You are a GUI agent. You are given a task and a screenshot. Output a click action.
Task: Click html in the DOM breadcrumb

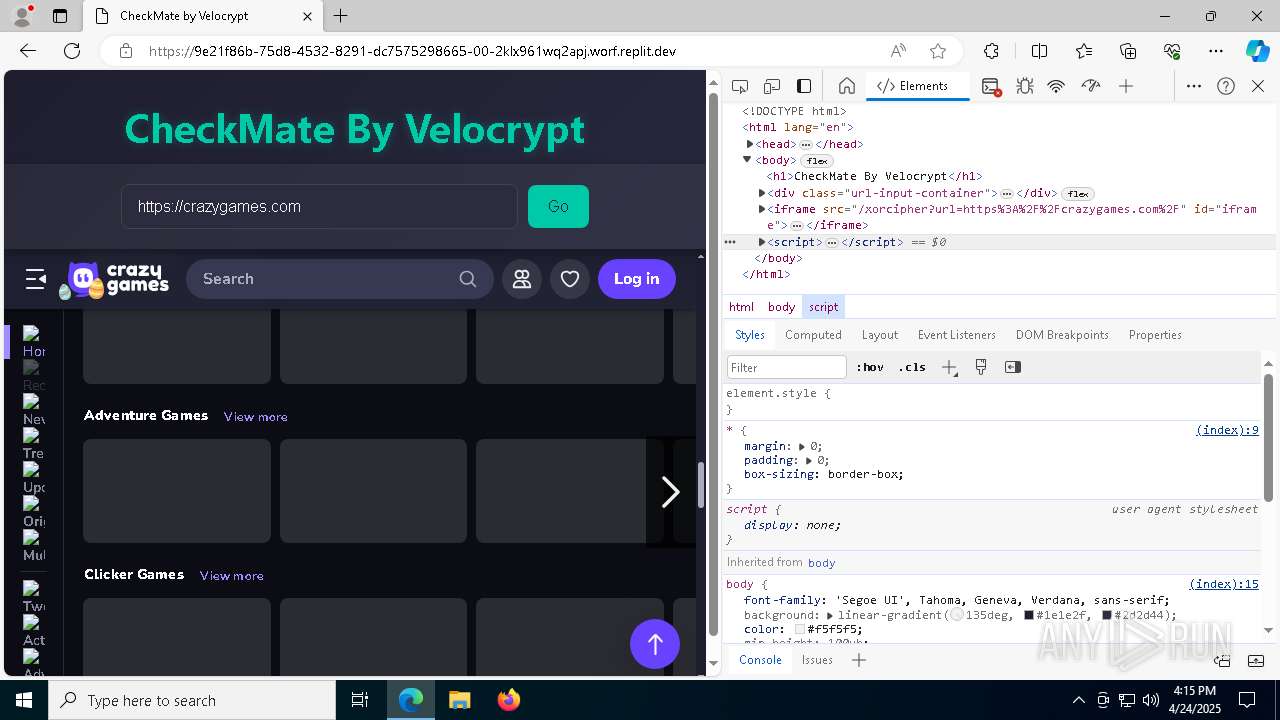741,307
